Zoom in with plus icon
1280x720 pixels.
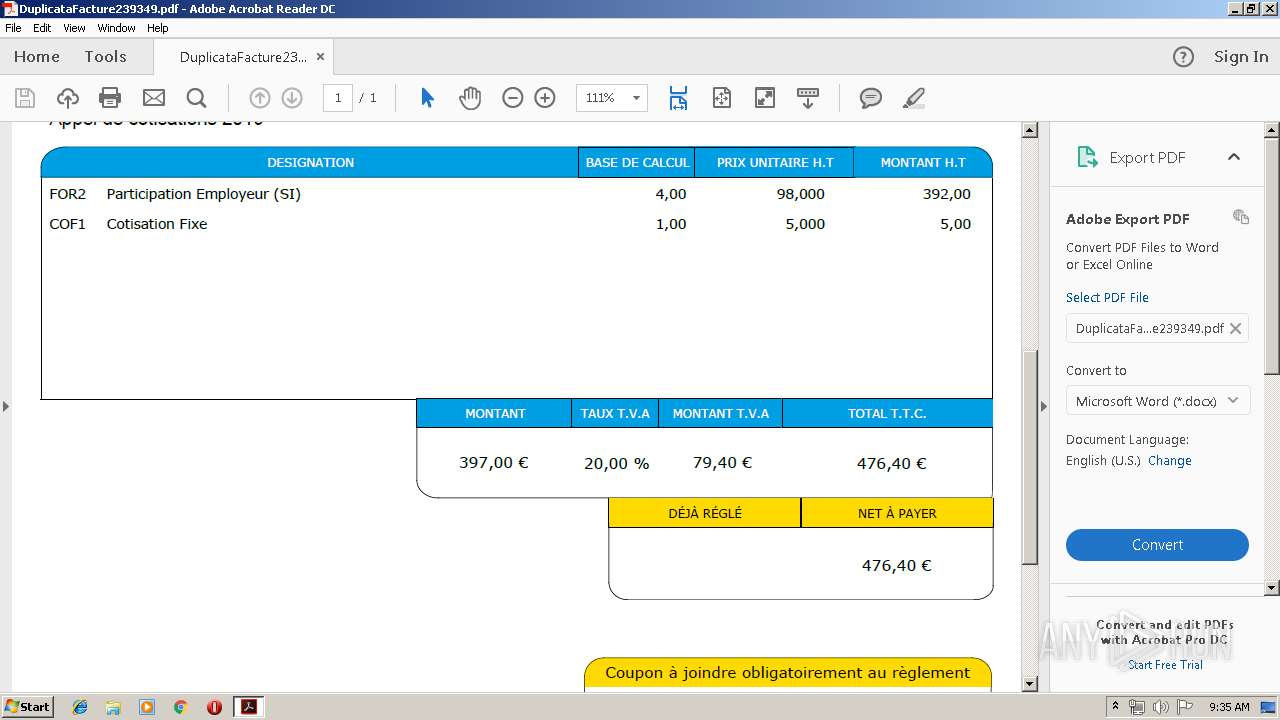click(545, 98)
